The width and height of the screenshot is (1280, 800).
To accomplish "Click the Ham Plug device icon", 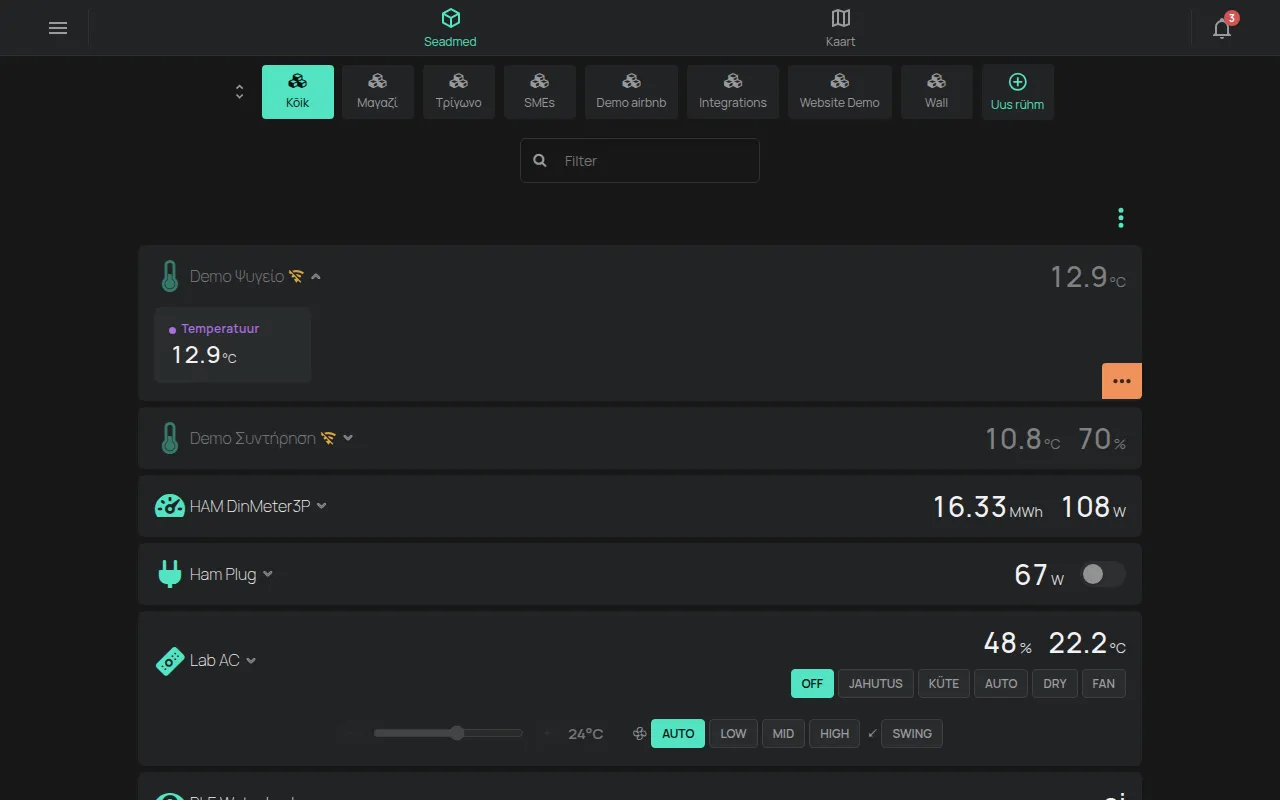I will (x=169, y=574).
